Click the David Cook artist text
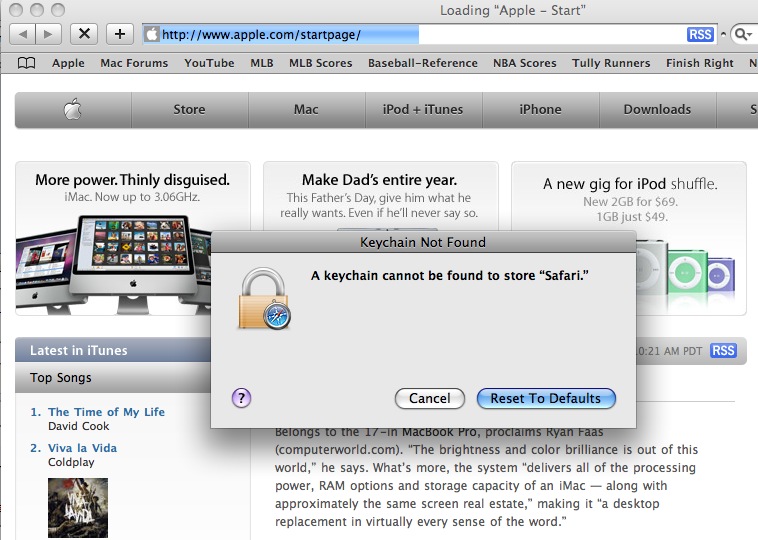This screenshot has height=540, width=758. coord(79,426)
